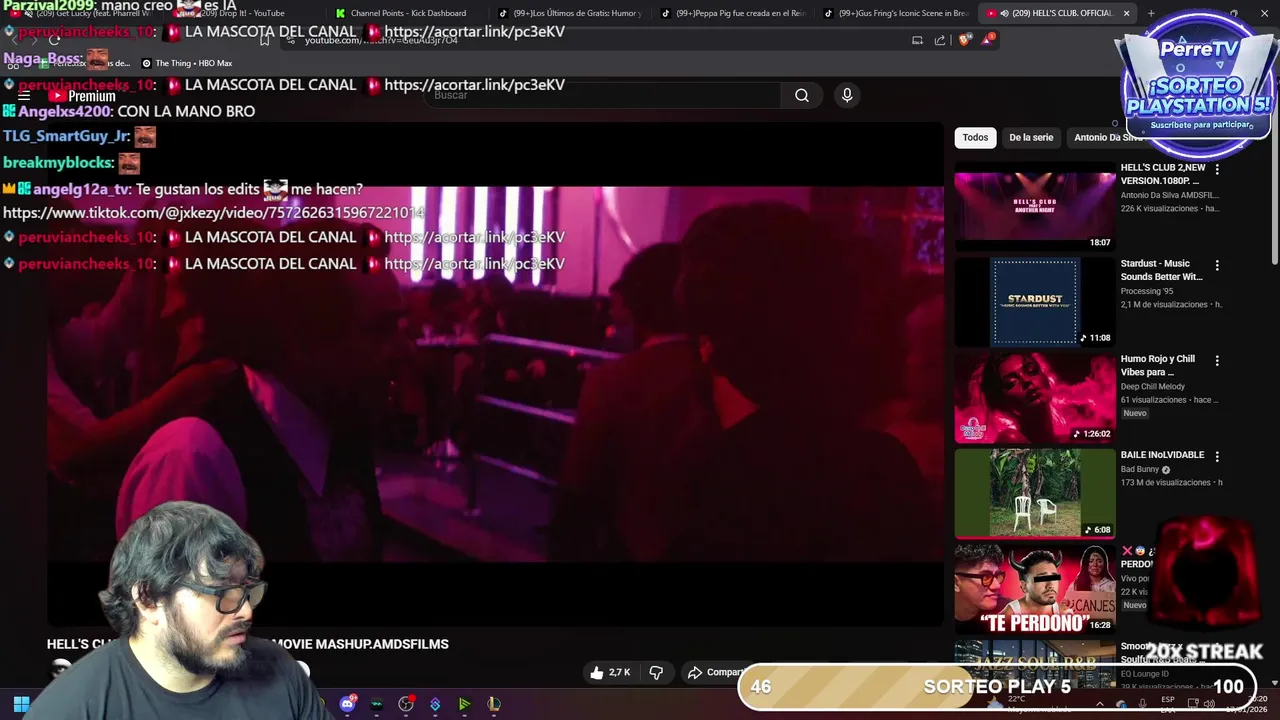Click the main video player area
Screen dimensions: 1280x720
(495, 375)
